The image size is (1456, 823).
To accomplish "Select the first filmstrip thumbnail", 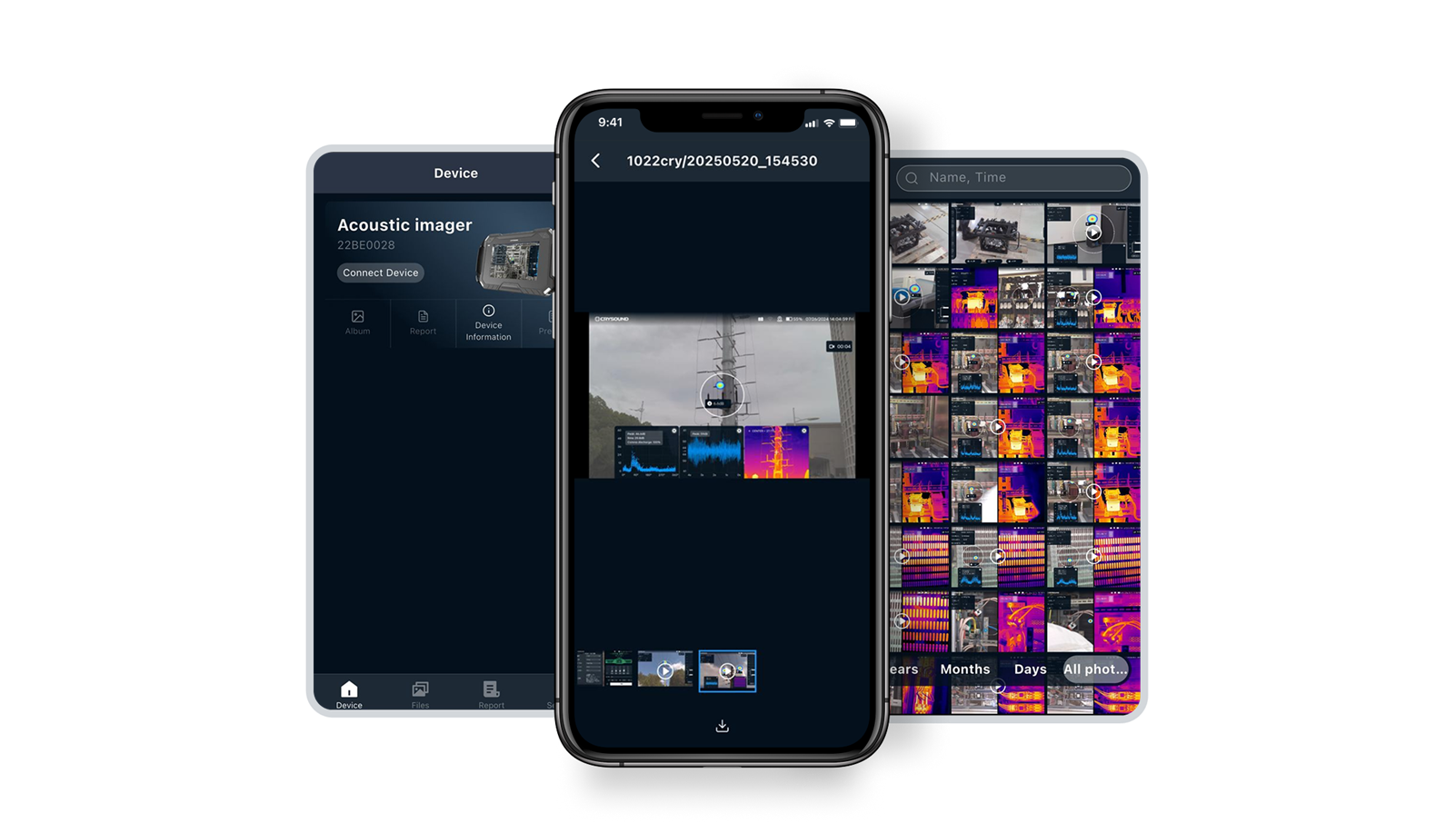I will click(x=590, y=669).
